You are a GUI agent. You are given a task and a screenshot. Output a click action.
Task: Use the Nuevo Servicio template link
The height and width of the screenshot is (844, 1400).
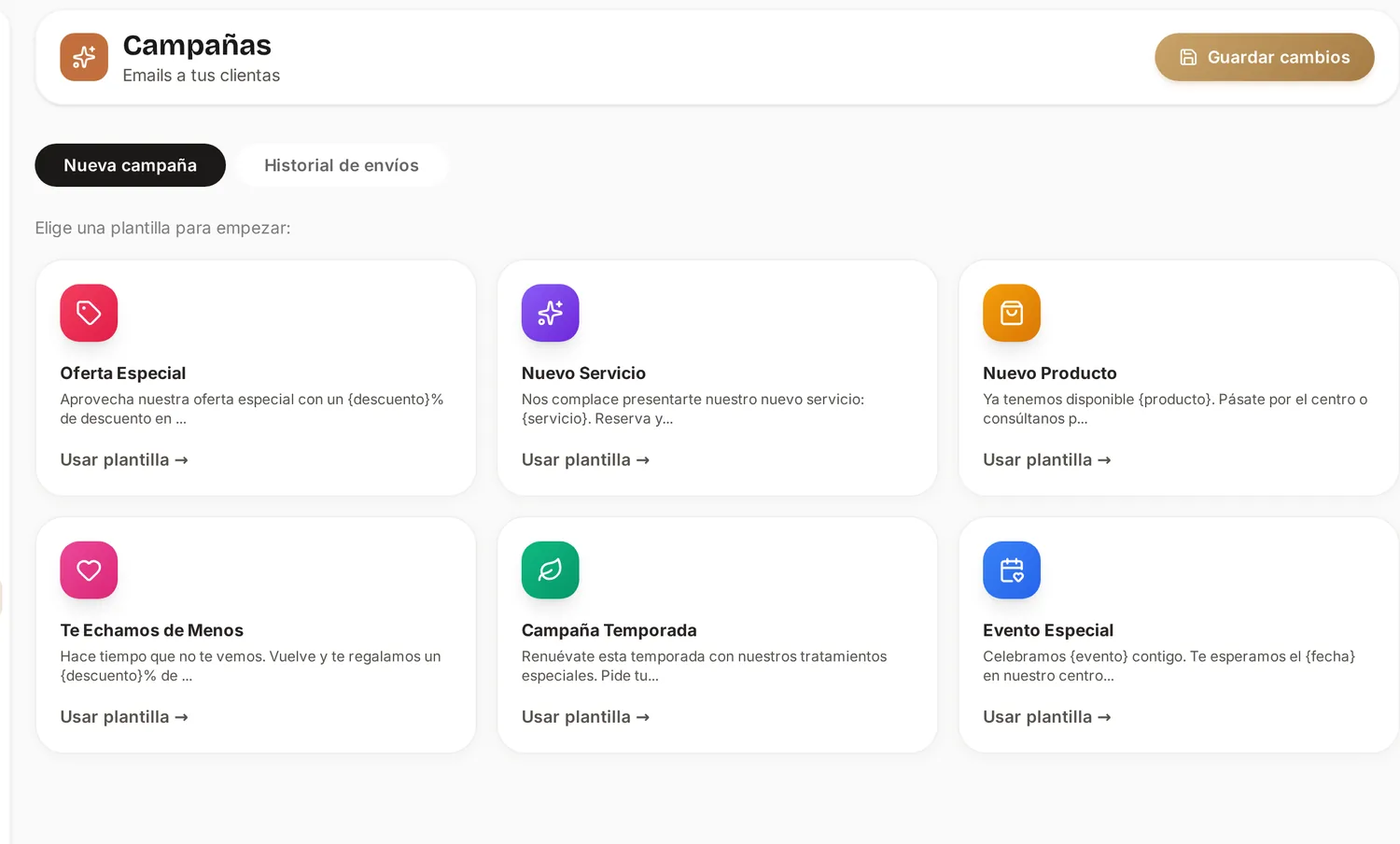pyautogui.click(x=585, y=459)
